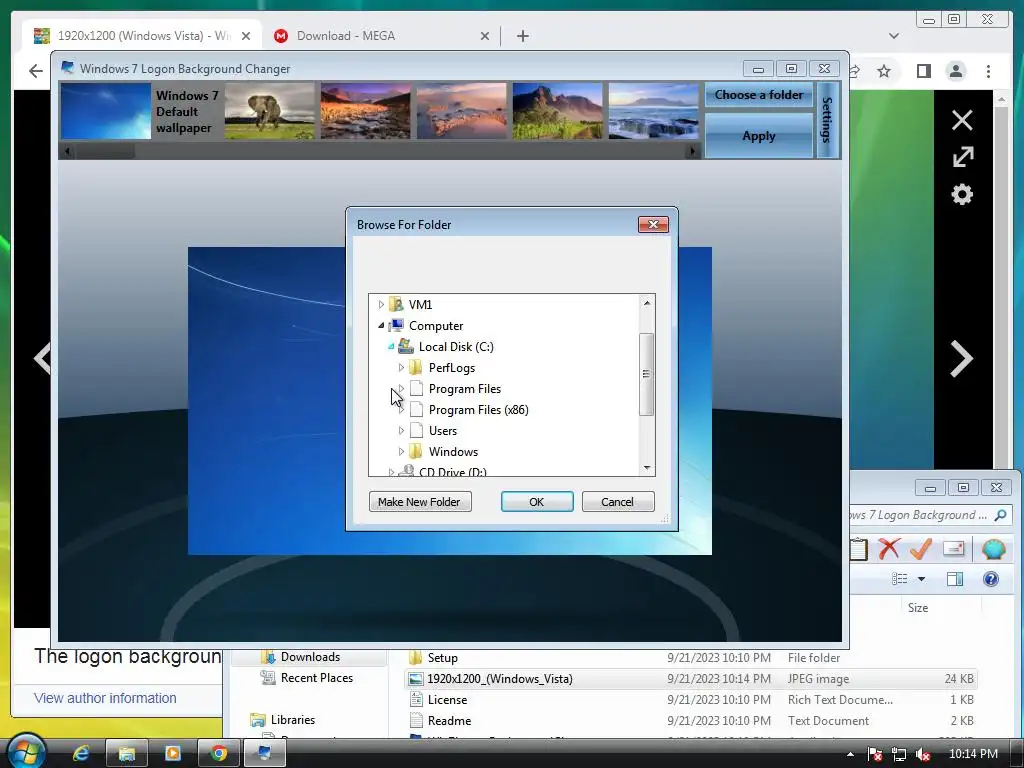Click the Apply button
Screen dimensions: 1024x768
[x=759, y=136]
